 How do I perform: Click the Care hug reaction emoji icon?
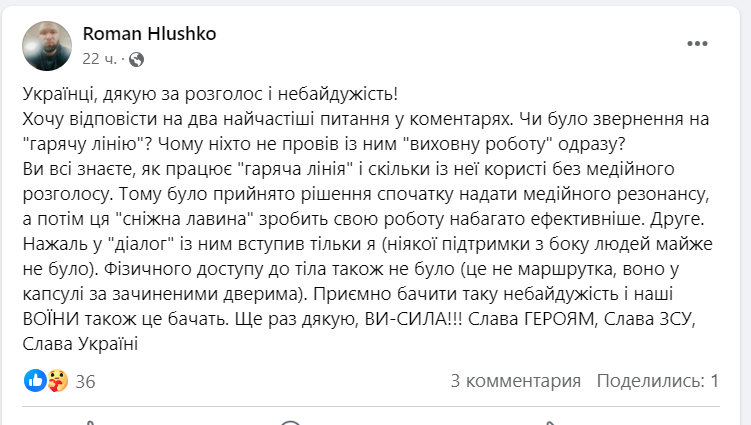tap(56, 380)
